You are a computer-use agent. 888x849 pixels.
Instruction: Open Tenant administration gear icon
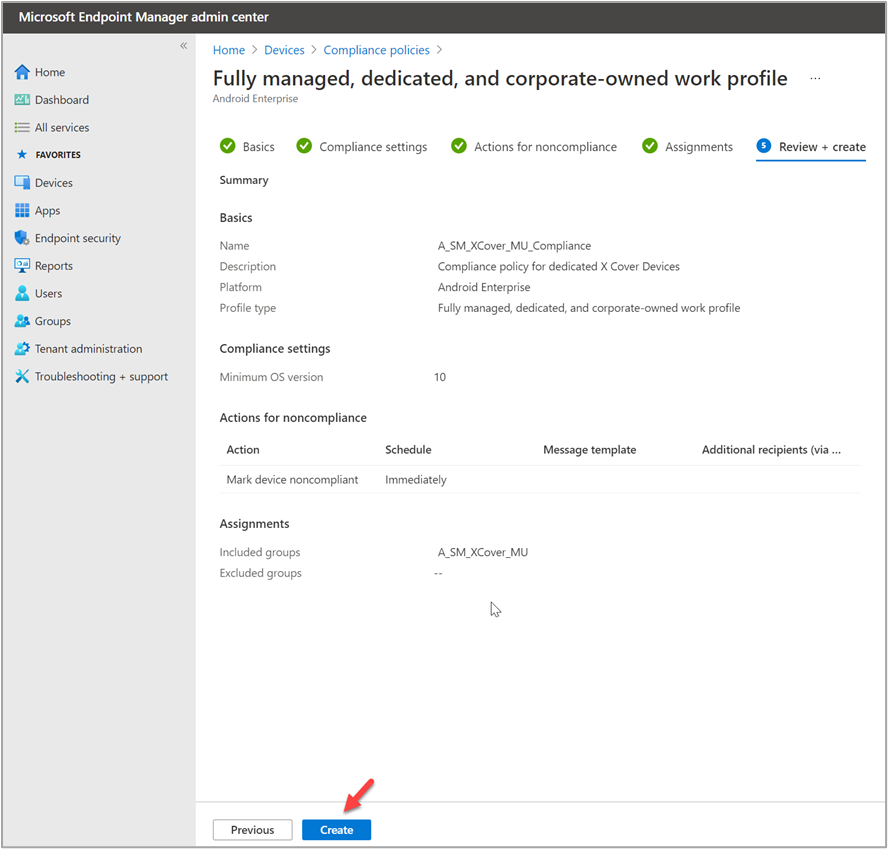[x=22, y=349]
